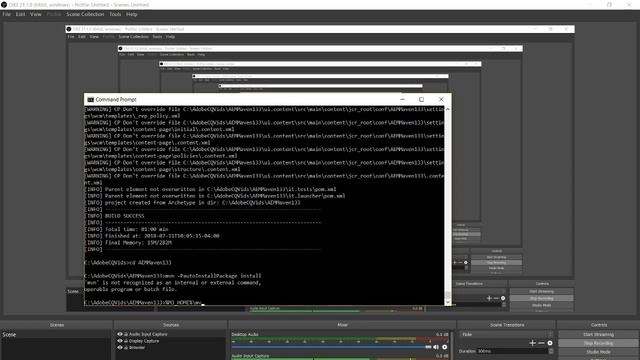Open the Edit menu in OBS
The width and height of the screenshot is (640, 360).
[x=20, y=14]
